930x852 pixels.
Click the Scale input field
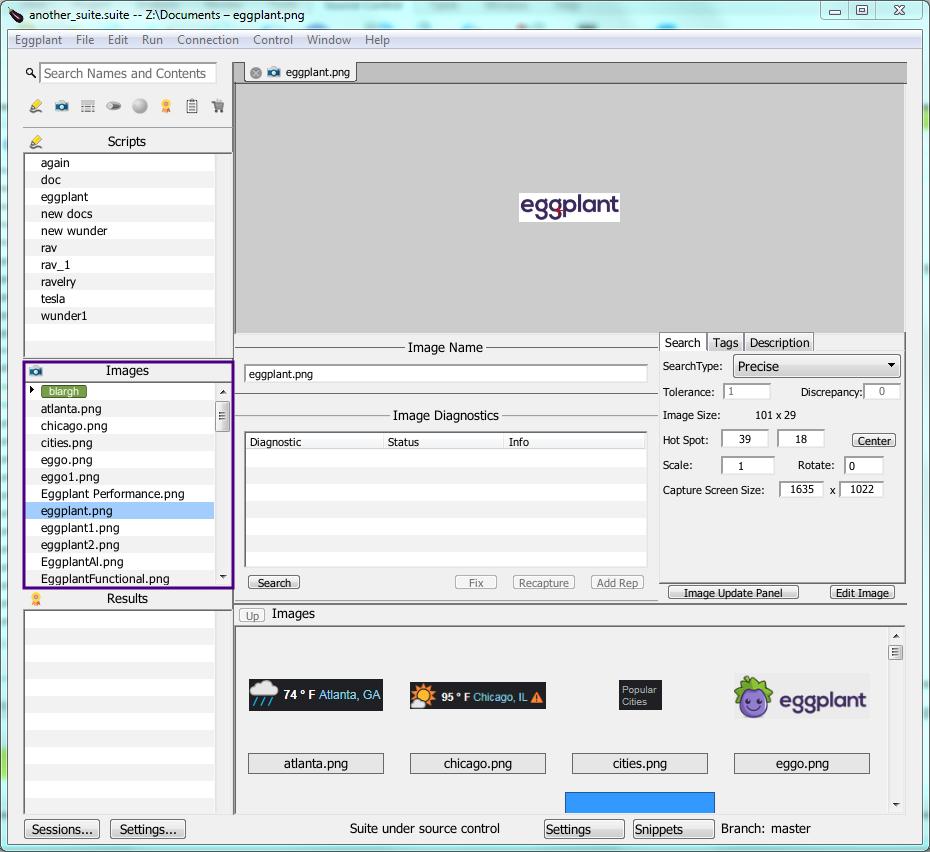point(747,466)
